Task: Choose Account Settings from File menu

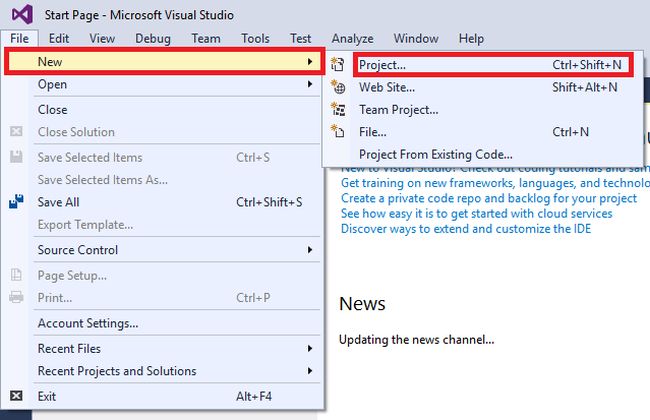Action: coord(88,323)
